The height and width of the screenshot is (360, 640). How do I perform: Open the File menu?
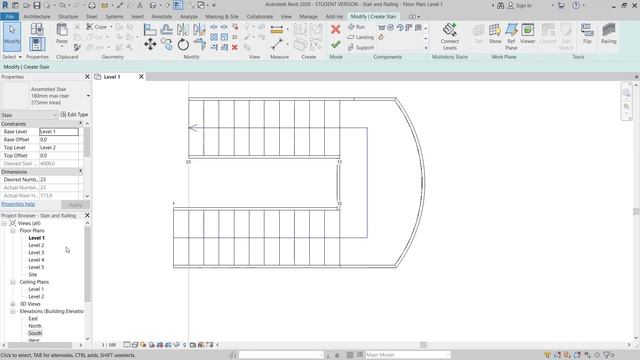9,17
